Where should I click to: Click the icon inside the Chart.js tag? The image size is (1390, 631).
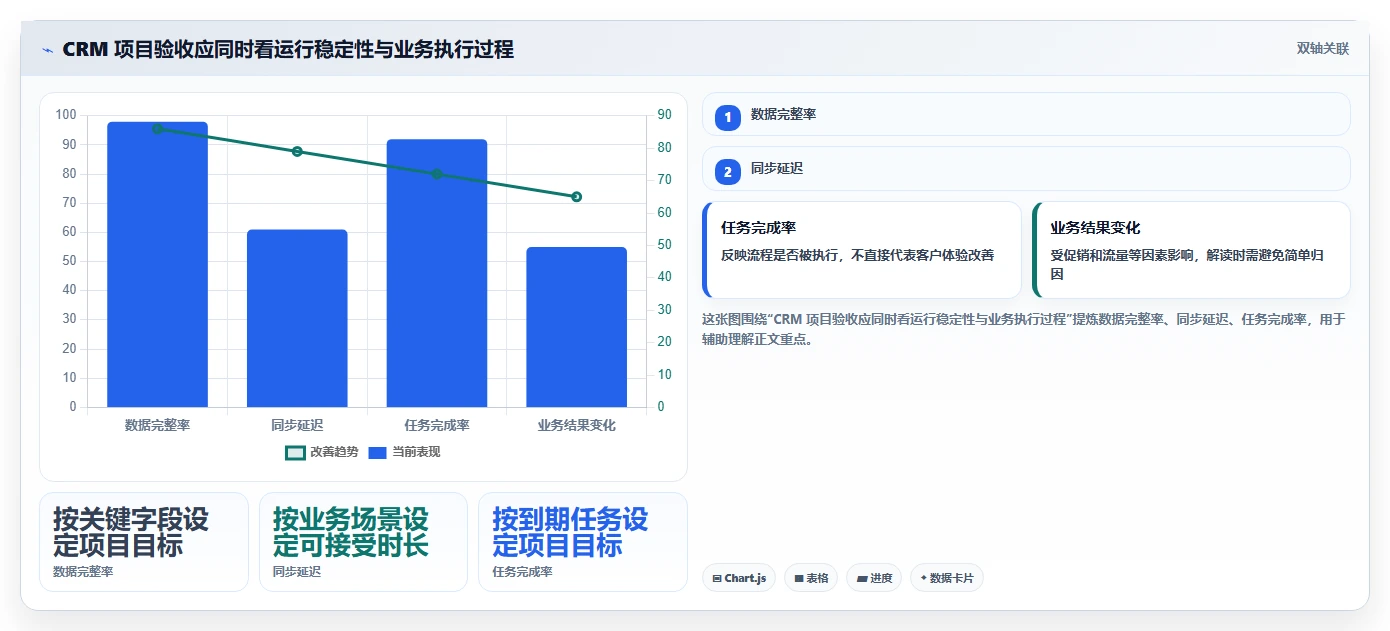[x=717, y=578]
